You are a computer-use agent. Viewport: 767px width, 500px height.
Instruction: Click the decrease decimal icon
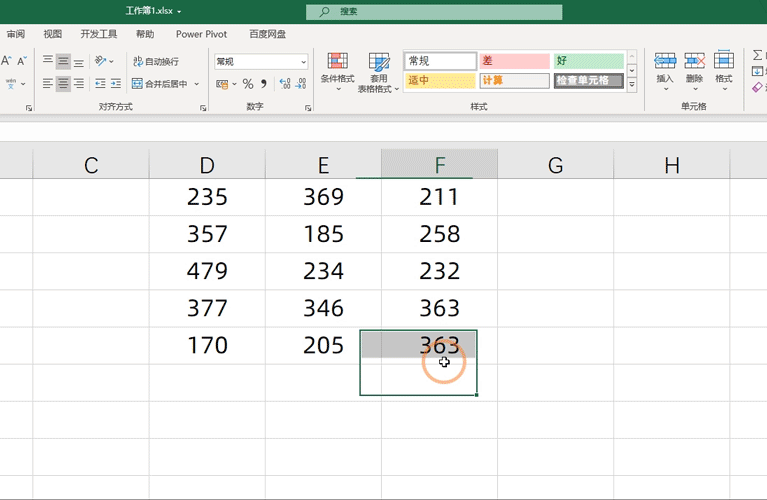[301, 84]
